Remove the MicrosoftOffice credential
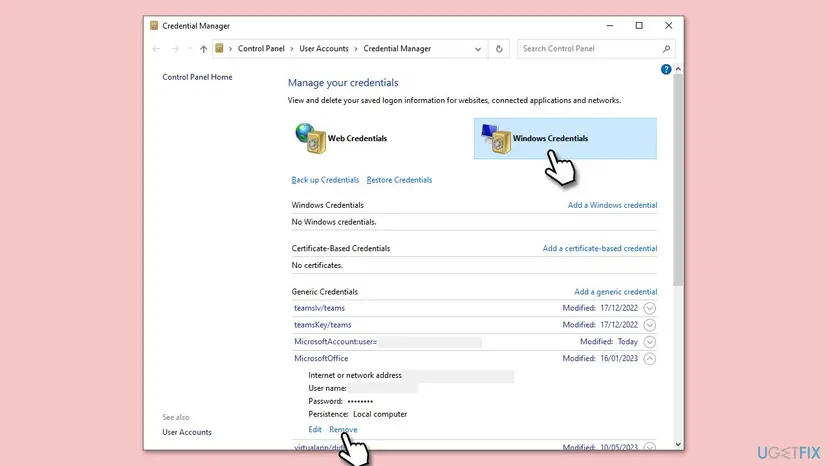 [x=343, y=430]
